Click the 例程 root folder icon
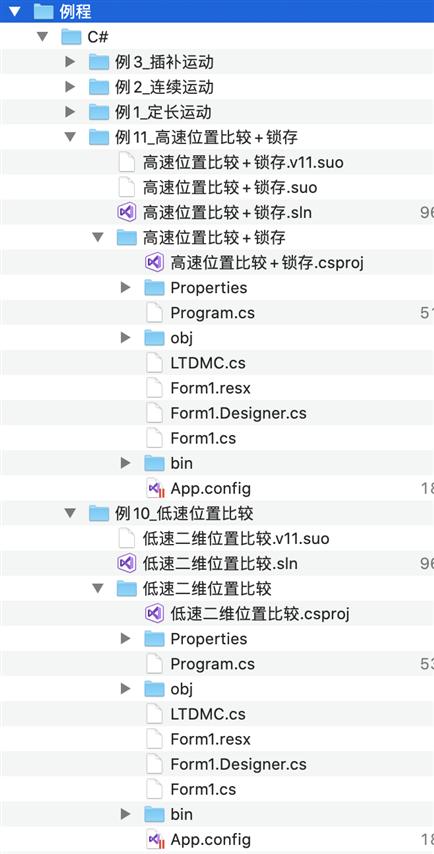Image resolution: width=434 pixels, height=854 pixels. pos(43,11)
